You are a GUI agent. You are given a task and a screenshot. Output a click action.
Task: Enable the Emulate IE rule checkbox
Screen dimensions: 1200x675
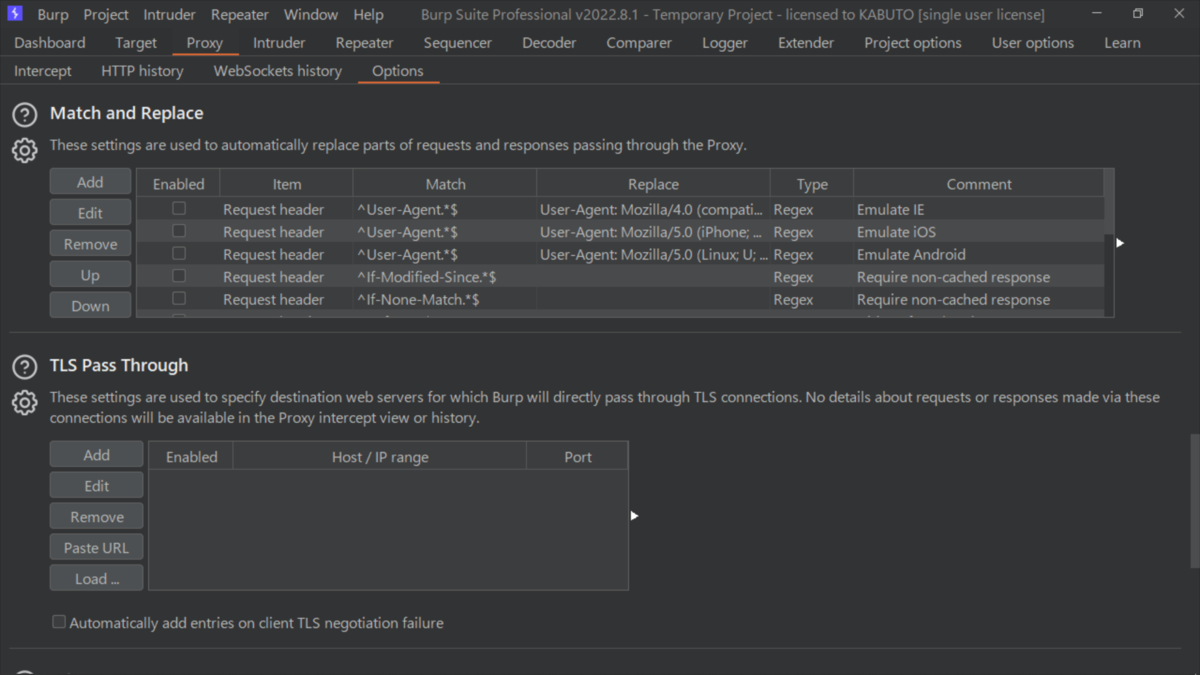(179, 209)
